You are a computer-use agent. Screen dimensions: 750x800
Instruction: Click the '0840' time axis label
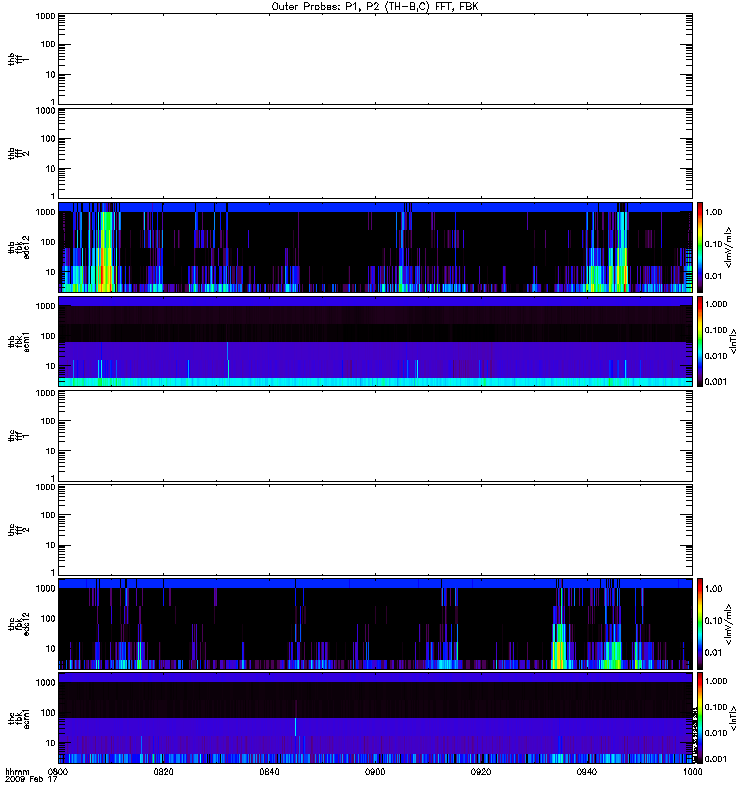[x=269, y=772]
